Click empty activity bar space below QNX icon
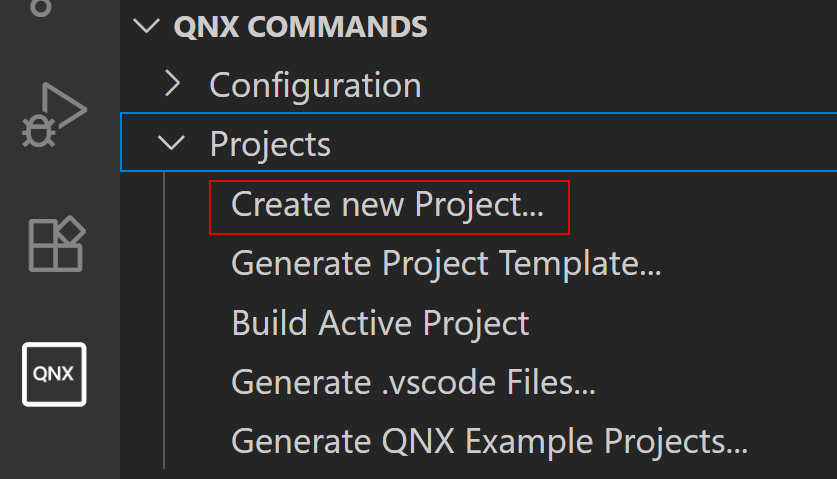 (x=55, y=440)
